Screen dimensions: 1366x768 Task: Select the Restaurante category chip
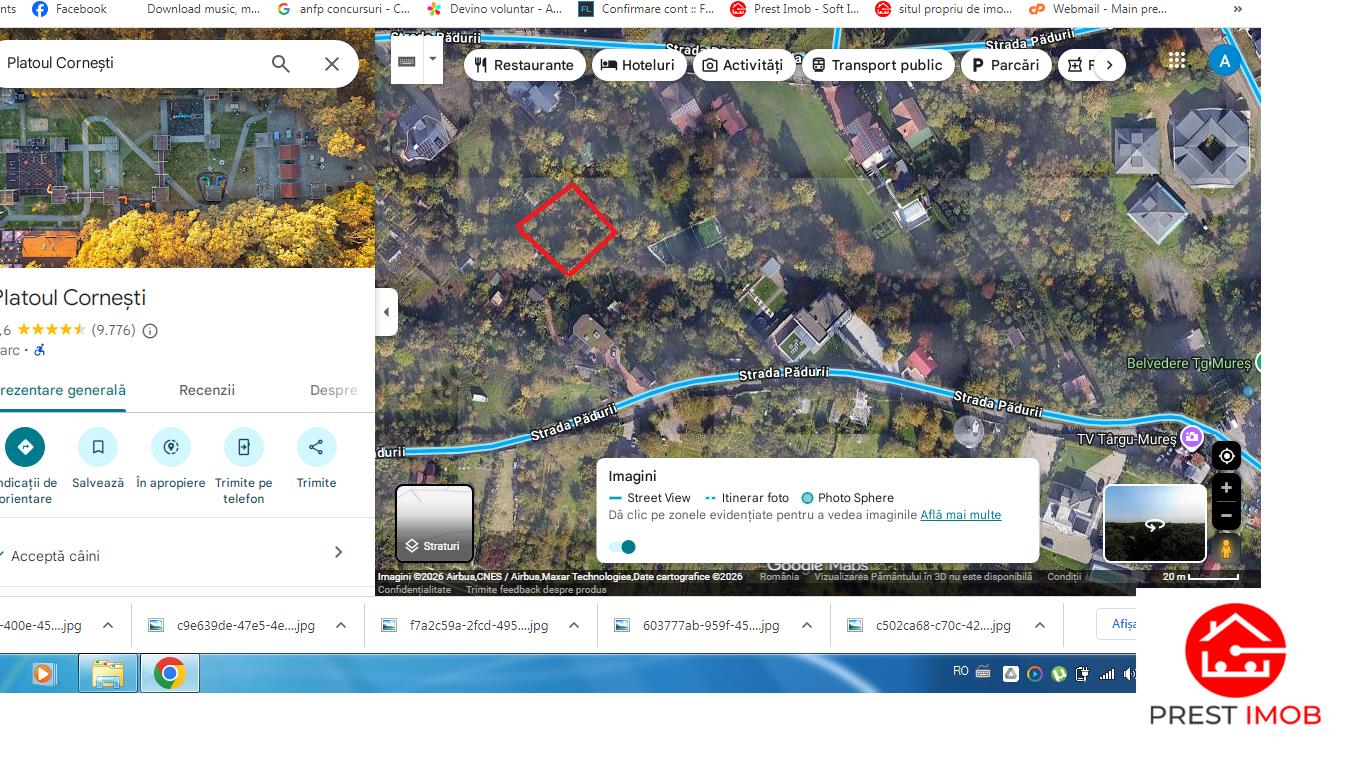[x=525, y=65]
